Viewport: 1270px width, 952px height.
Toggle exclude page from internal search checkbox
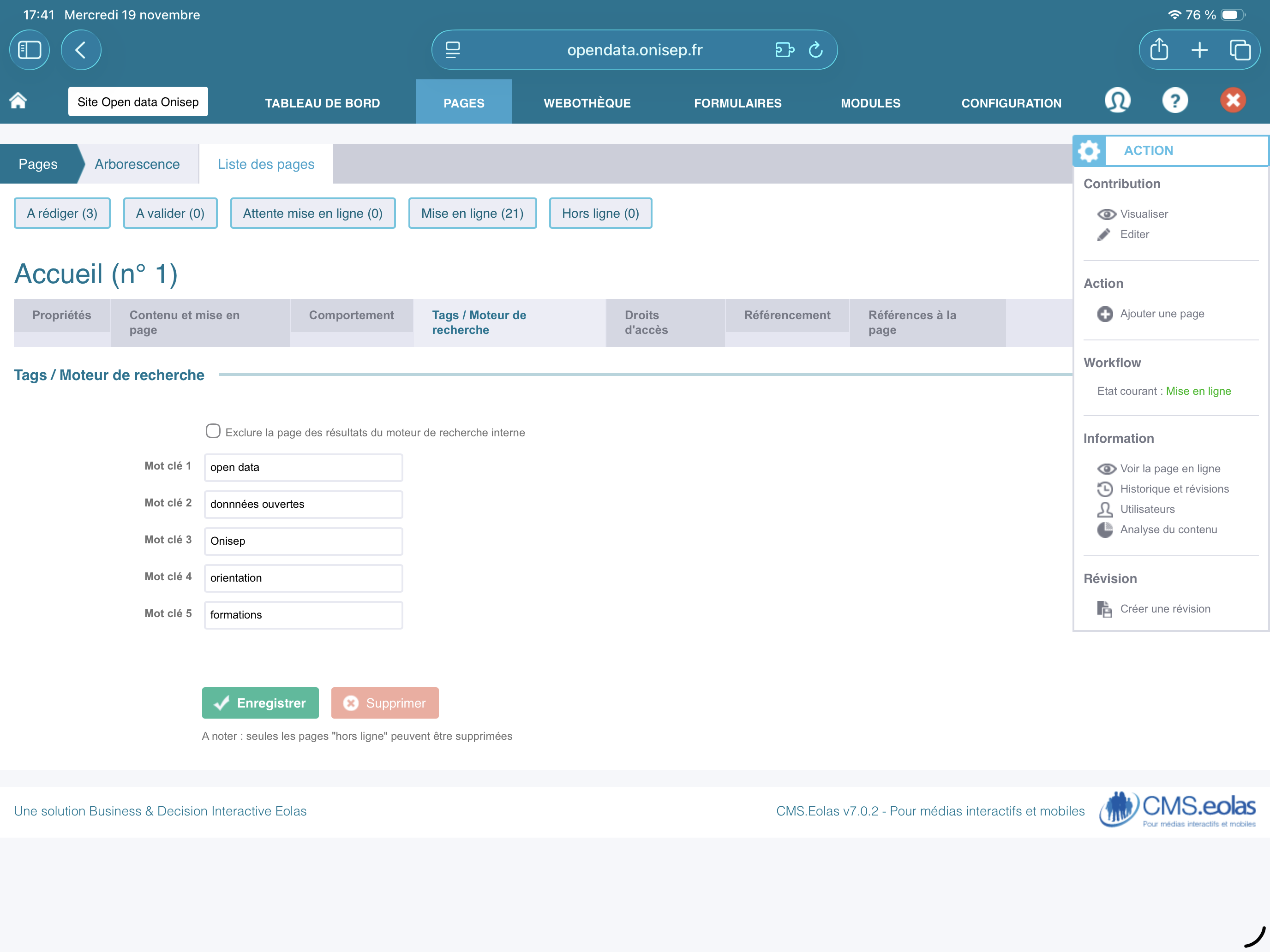(213, 431)
